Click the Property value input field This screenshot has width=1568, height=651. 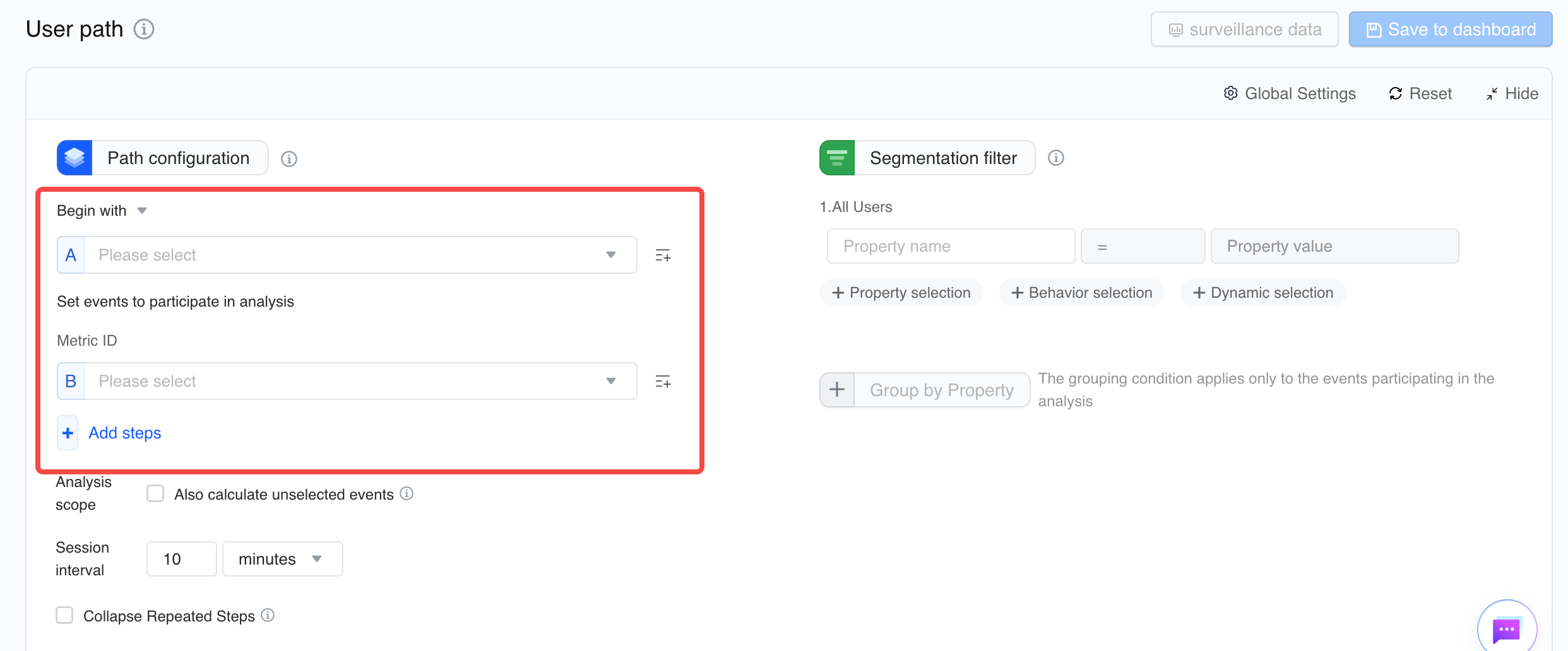(1334, 246)
